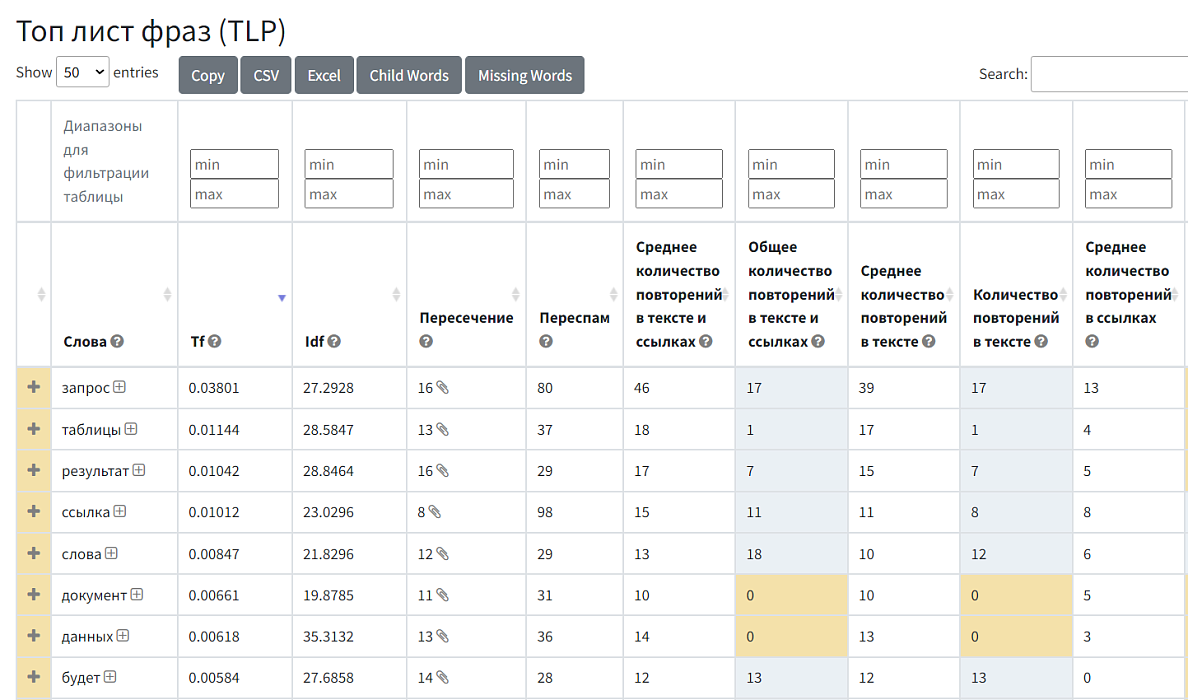
Task: Click help icon next to Слова header
Action: tap(117, 342)
